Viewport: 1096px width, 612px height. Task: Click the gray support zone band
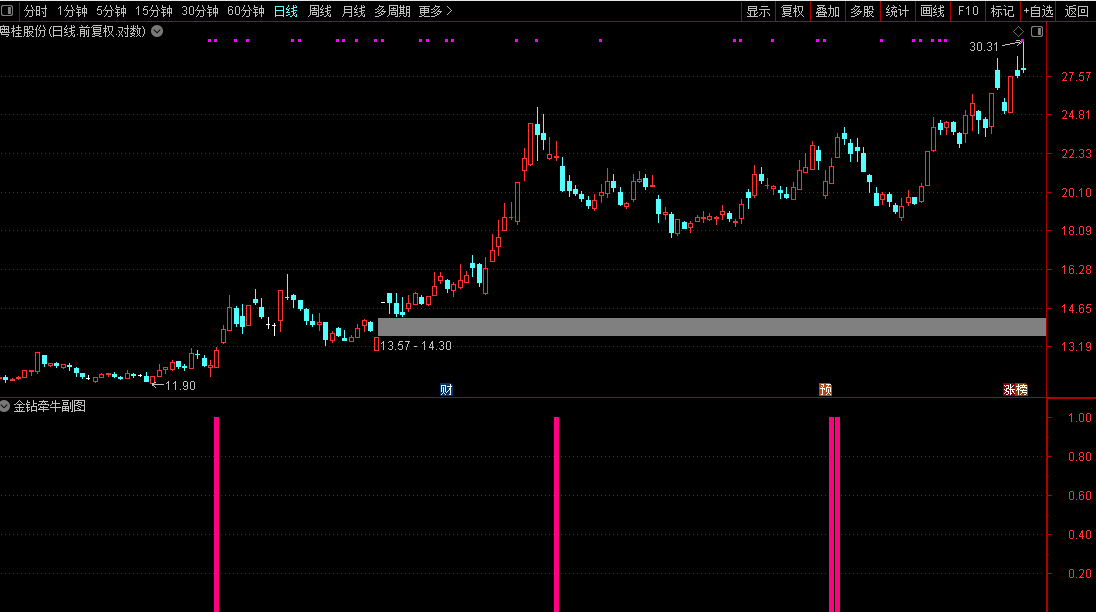tap(712, 327)
